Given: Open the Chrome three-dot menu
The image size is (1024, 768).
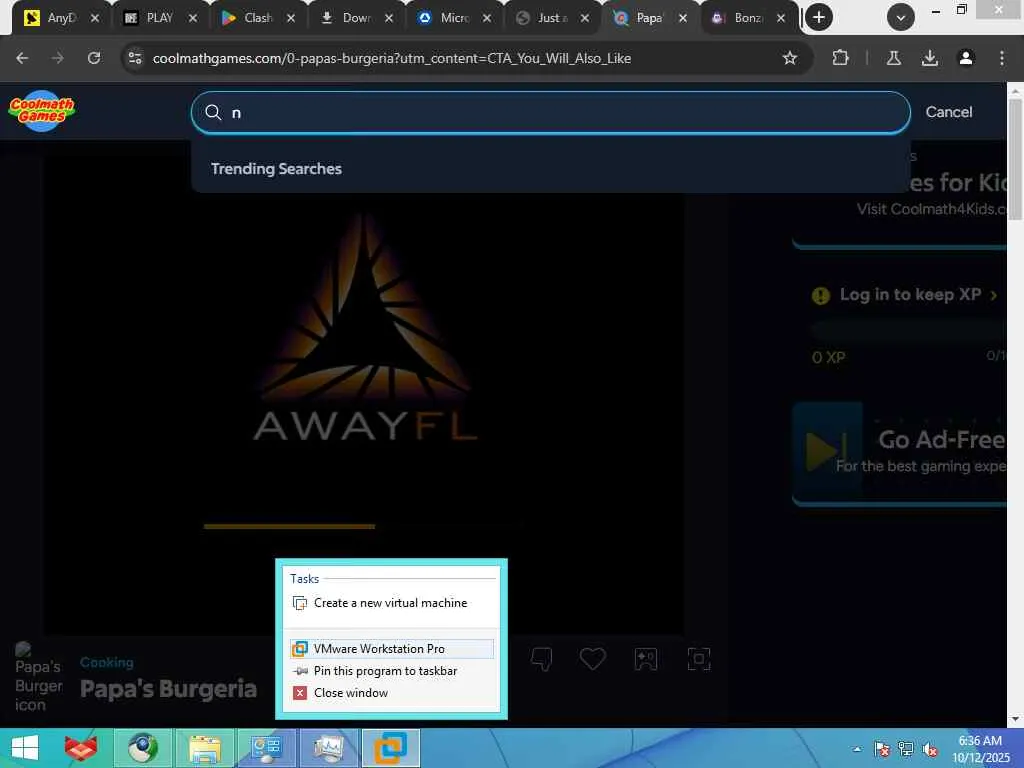Looking at the screenshot, I should point(1001,58).
